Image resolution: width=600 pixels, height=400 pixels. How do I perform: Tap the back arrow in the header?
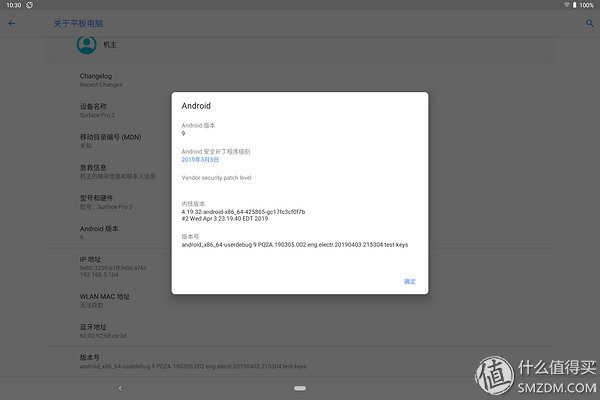12,24
